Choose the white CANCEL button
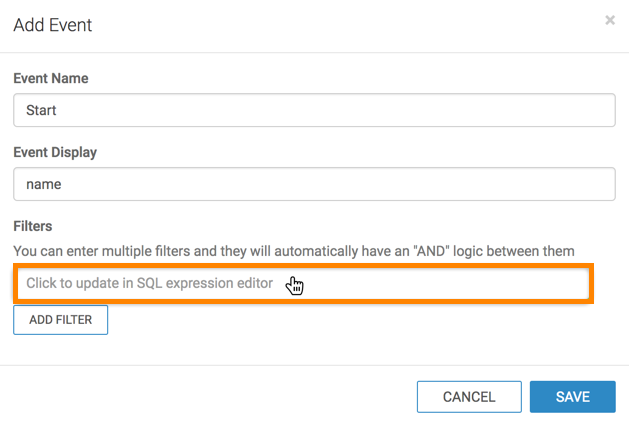The height and width of the screenshot is (426, 629). pyautogui.click(x=469, y=397)
